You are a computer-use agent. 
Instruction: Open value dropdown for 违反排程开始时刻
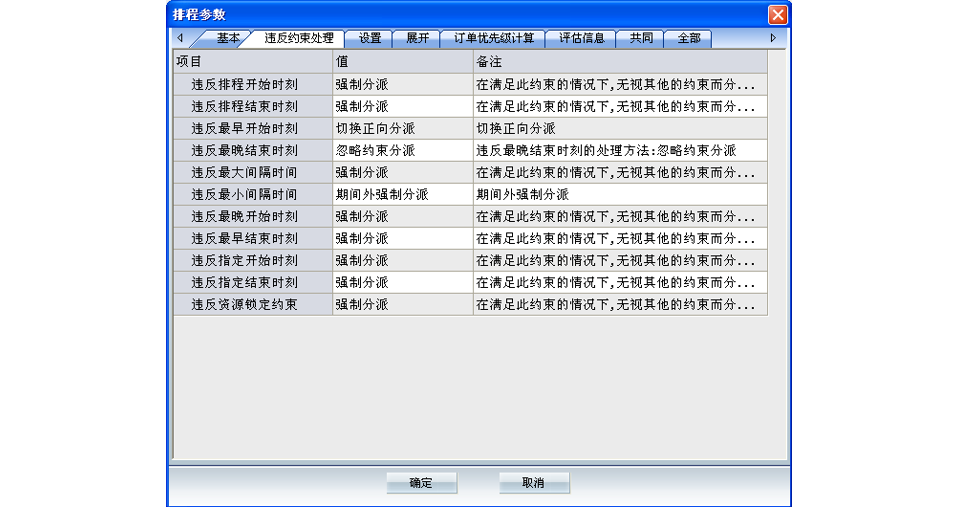pos(402,84)
